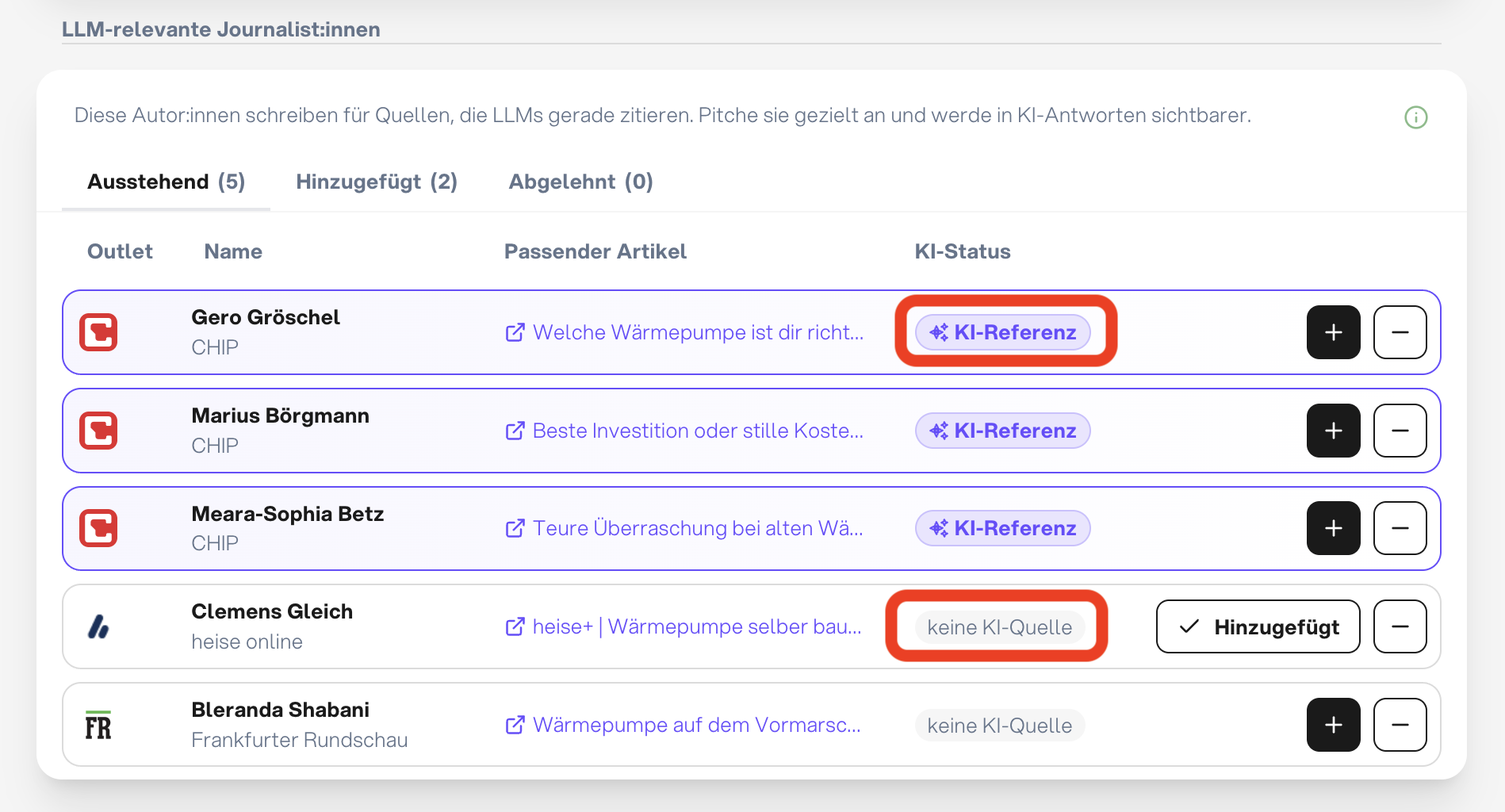This screenshot has width=1505, height=812.
Task: Open article 'Beste Investition oder stille Koste...'
Action: pos(684,431)
